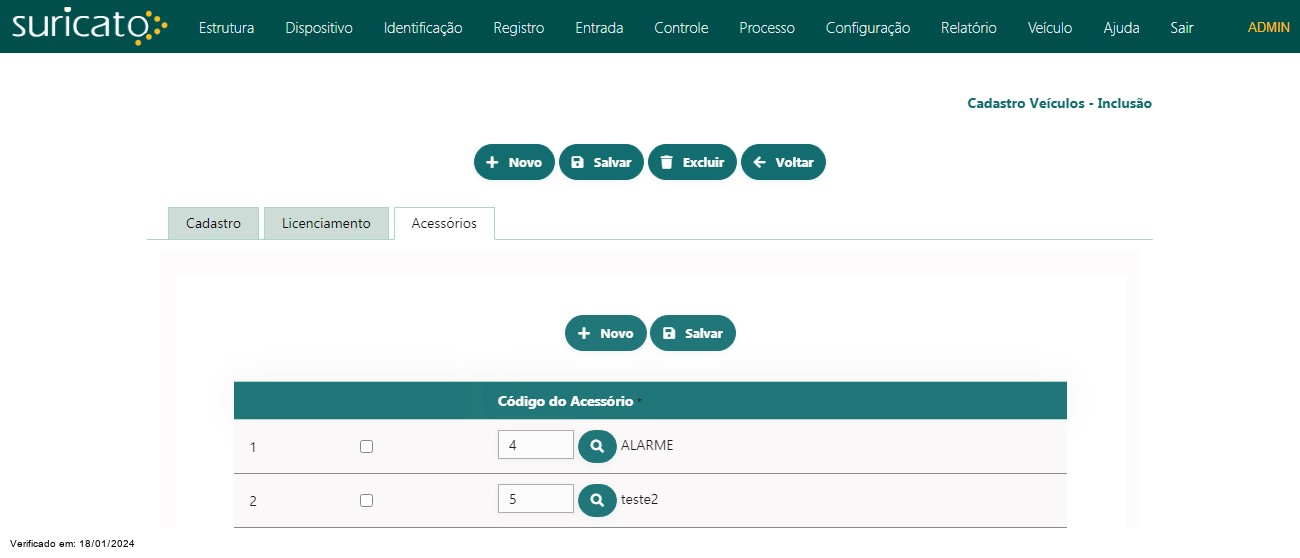
Task: Click the search magnifier next to ALARME
Action: click(x=597, y=446)
